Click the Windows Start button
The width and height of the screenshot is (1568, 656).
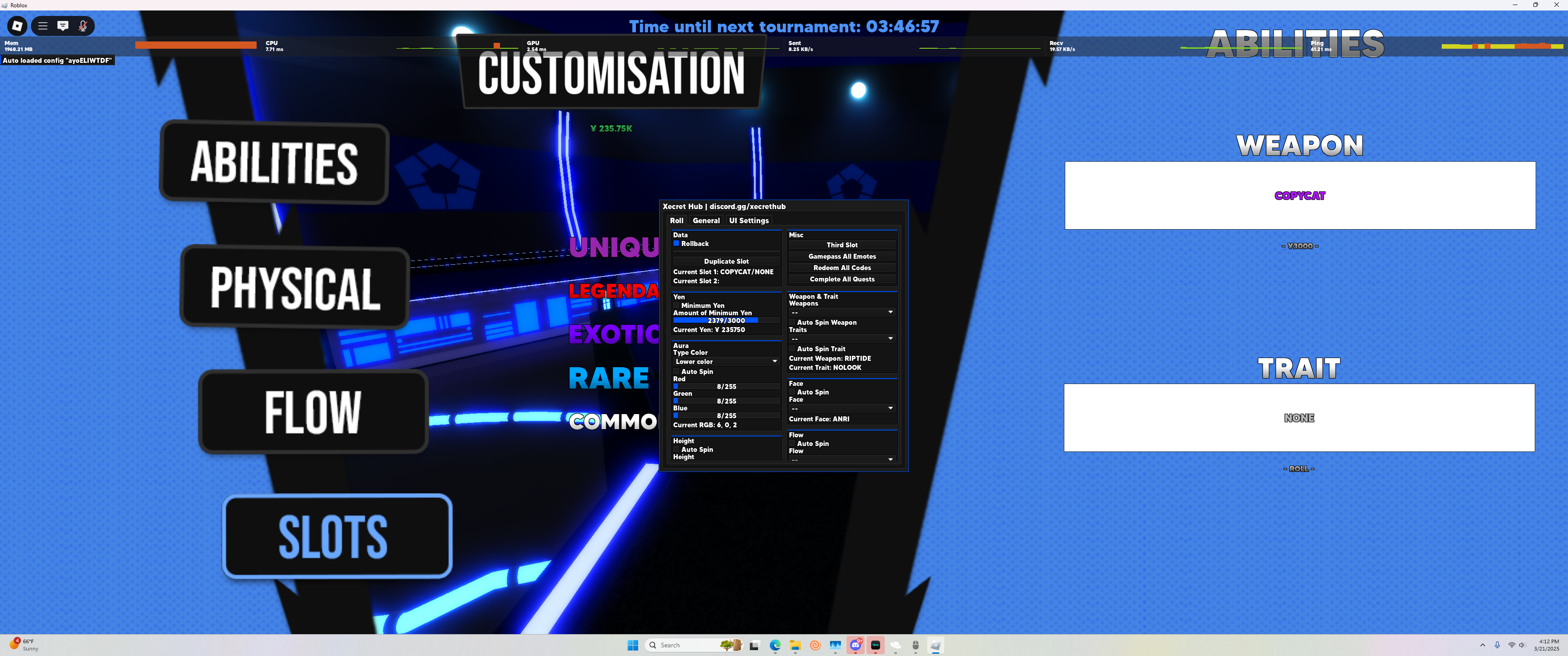pos(632,645)
